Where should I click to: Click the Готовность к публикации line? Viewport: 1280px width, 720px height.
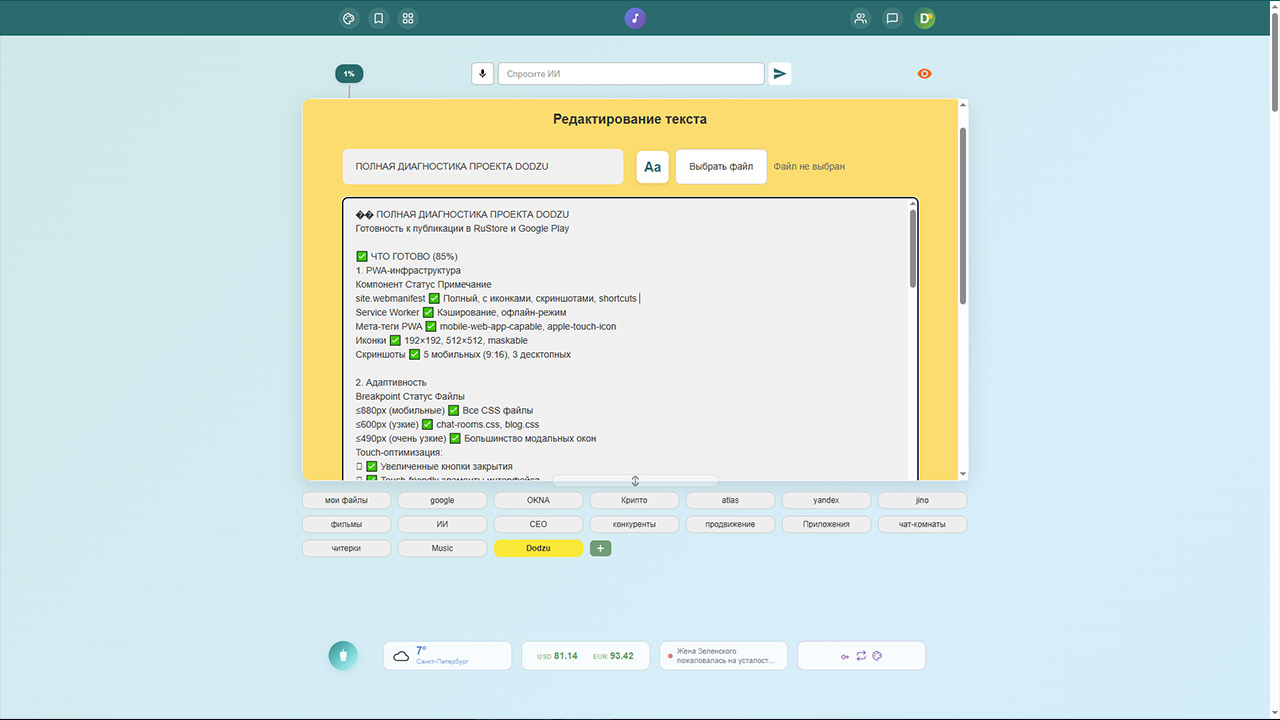(x=463, y=229)
